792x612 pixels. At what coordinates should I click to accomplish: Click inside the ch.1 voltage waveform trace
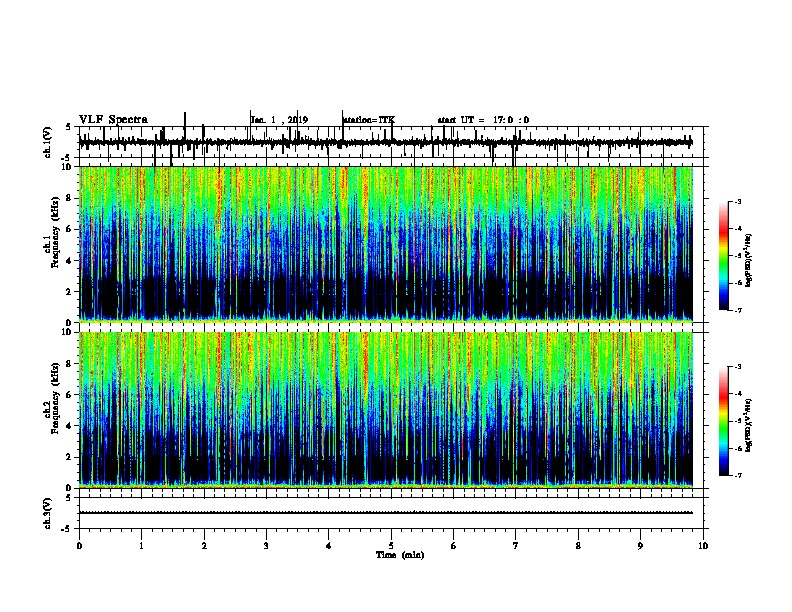[386, 142]
